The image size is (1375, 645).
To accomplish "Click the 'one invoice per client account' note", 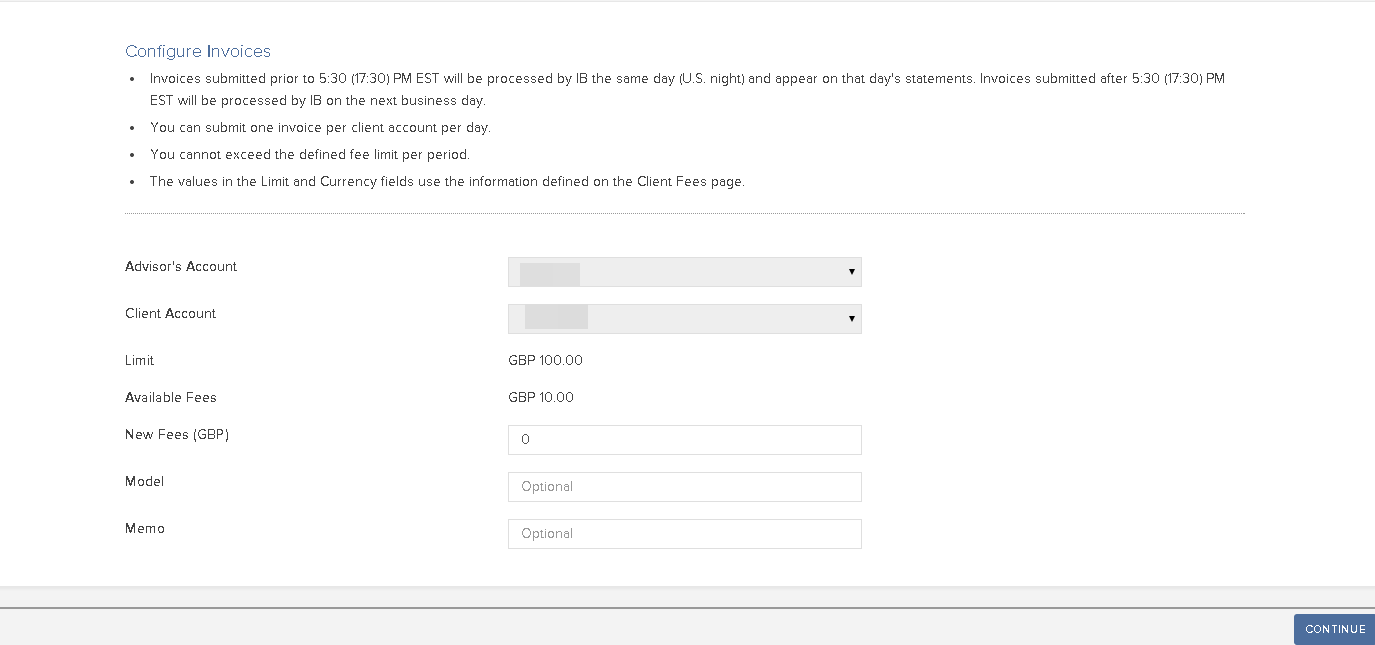I will pos(320,128).
